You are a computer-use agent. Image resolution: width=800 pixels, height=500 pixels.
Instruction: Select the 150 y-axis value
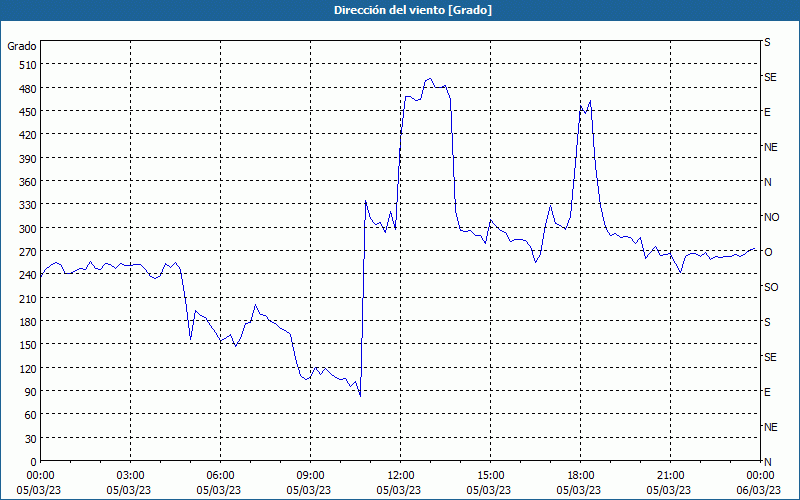28,345
